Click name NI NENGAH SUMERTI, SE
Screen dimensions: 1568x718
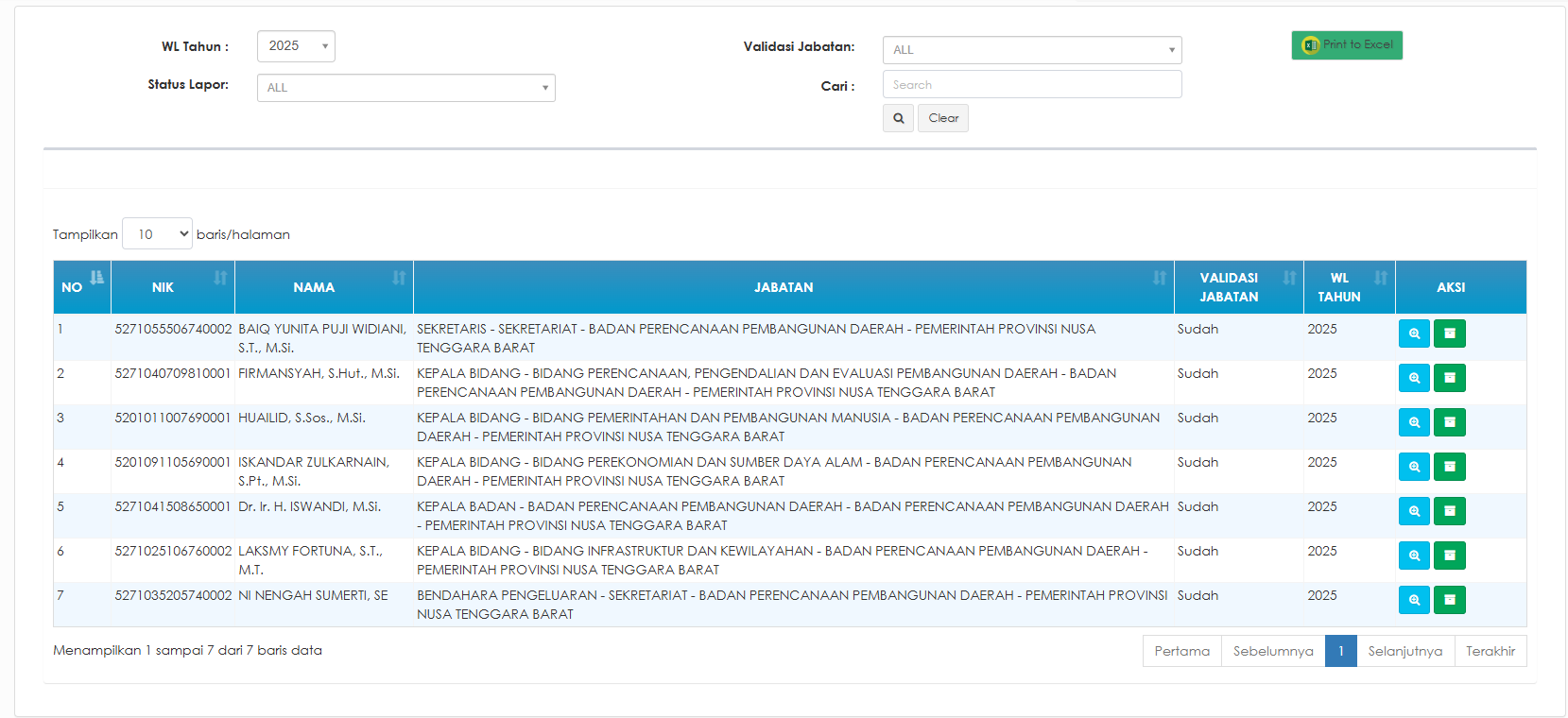313,595
